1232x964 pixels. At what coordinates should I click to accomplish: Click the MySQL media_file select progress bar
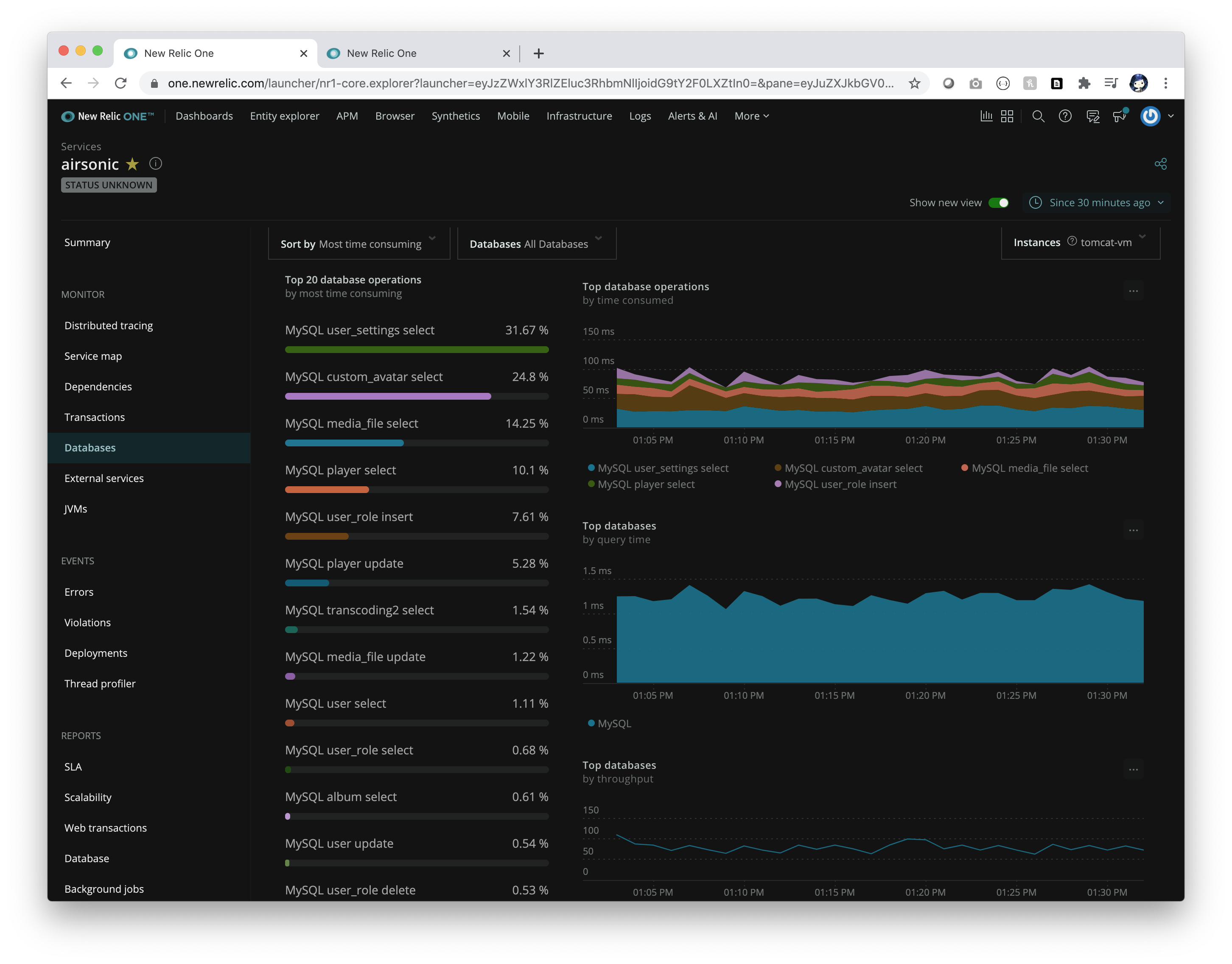pyautogui.click(x=417, y=444)
